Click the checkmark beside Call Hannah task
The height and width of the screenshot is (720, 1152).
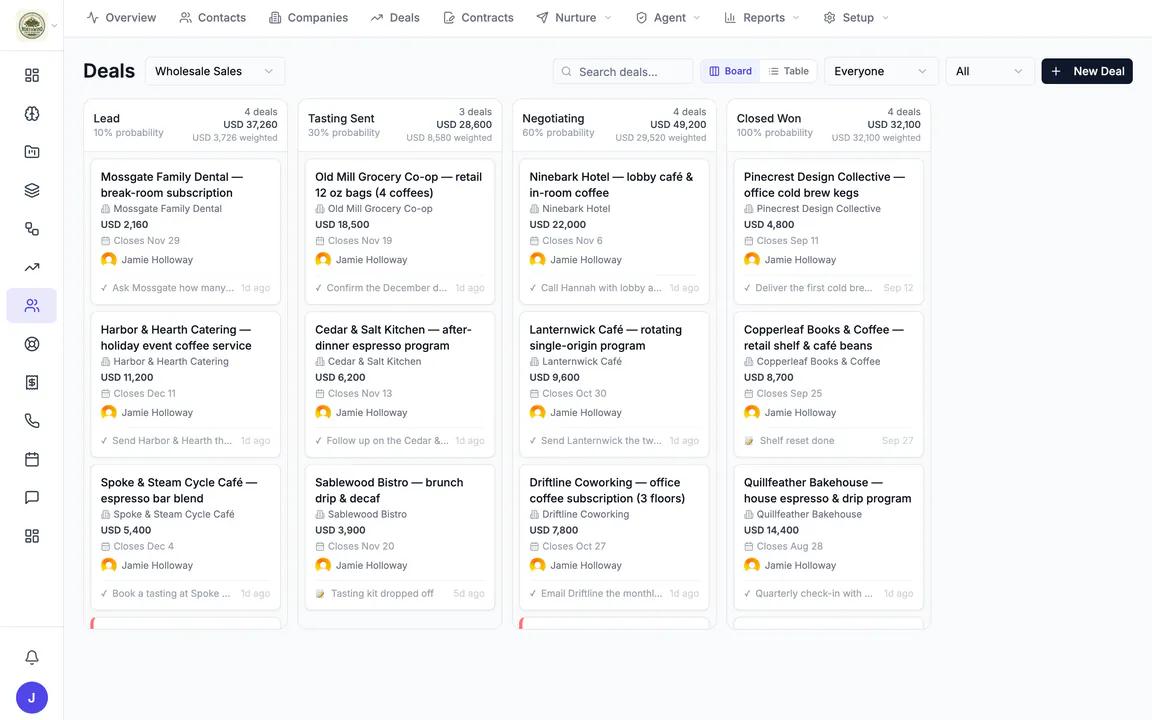click(533, 288)
